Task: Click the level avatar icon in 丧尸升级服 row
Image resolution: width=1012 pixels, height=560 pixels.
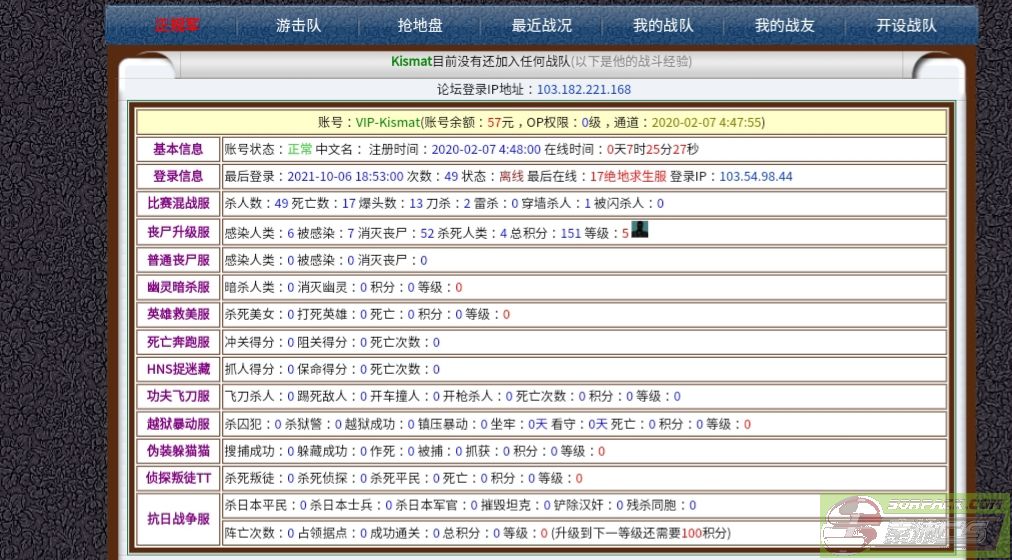Action: pos(640,229)
